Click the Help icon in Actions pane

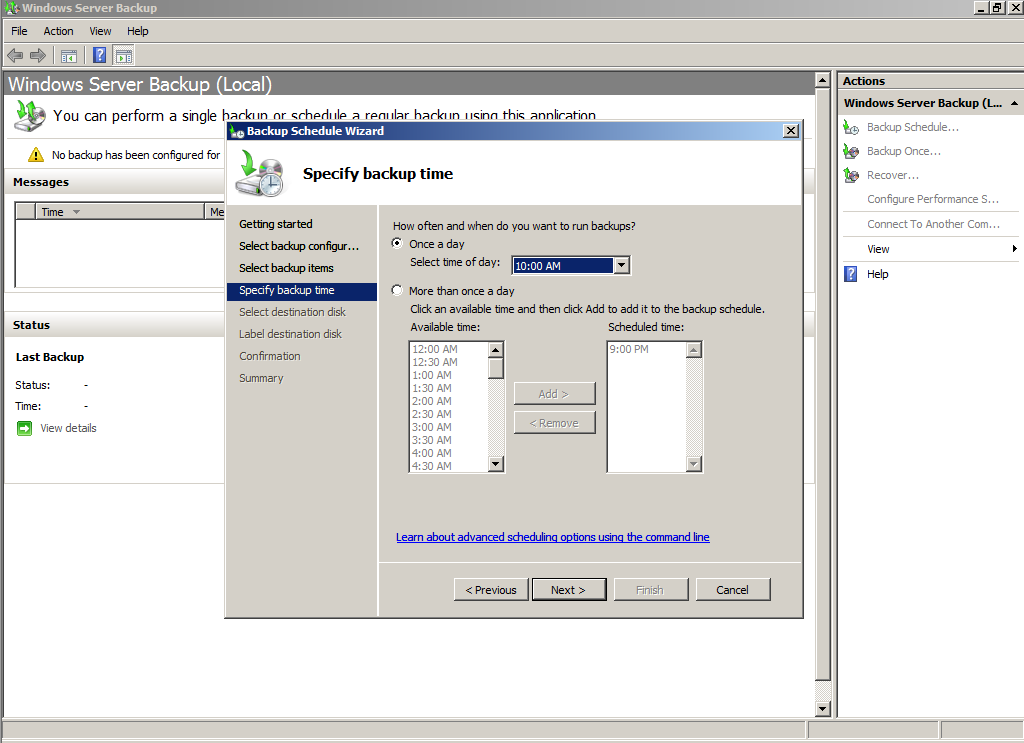850,274
